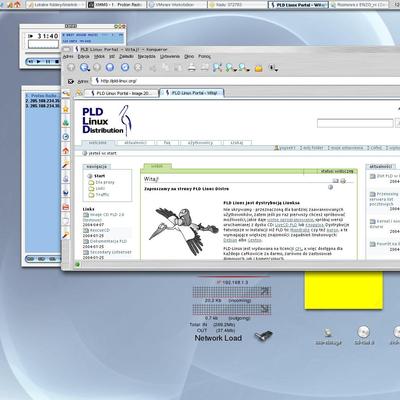Viewport: 400px width, 400px height.
Task: Click the Back arrow in Konqueror toolbar
Action: [84, 68]
